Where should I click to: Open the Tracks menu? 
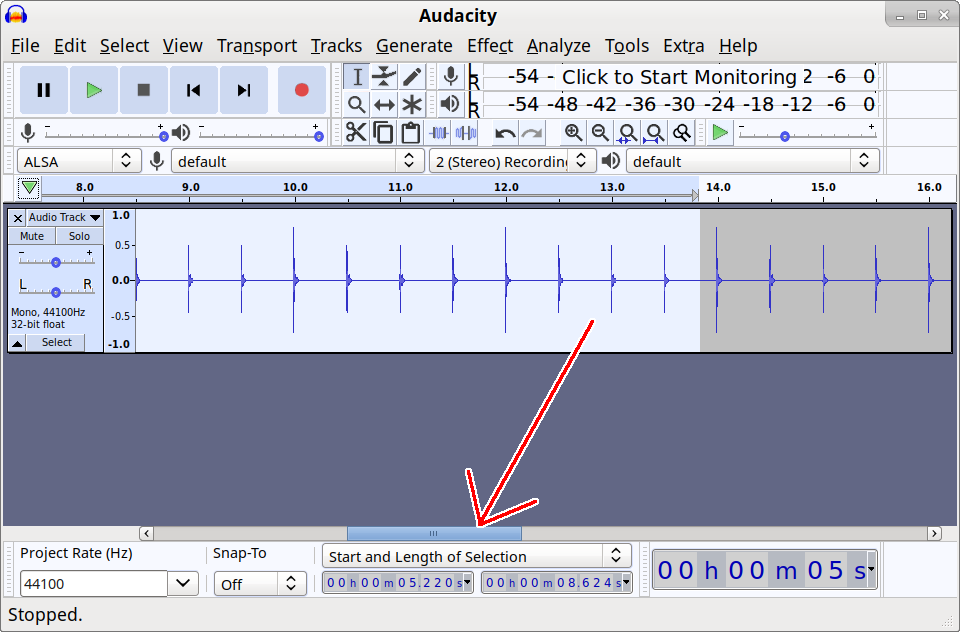pos(336,46)
